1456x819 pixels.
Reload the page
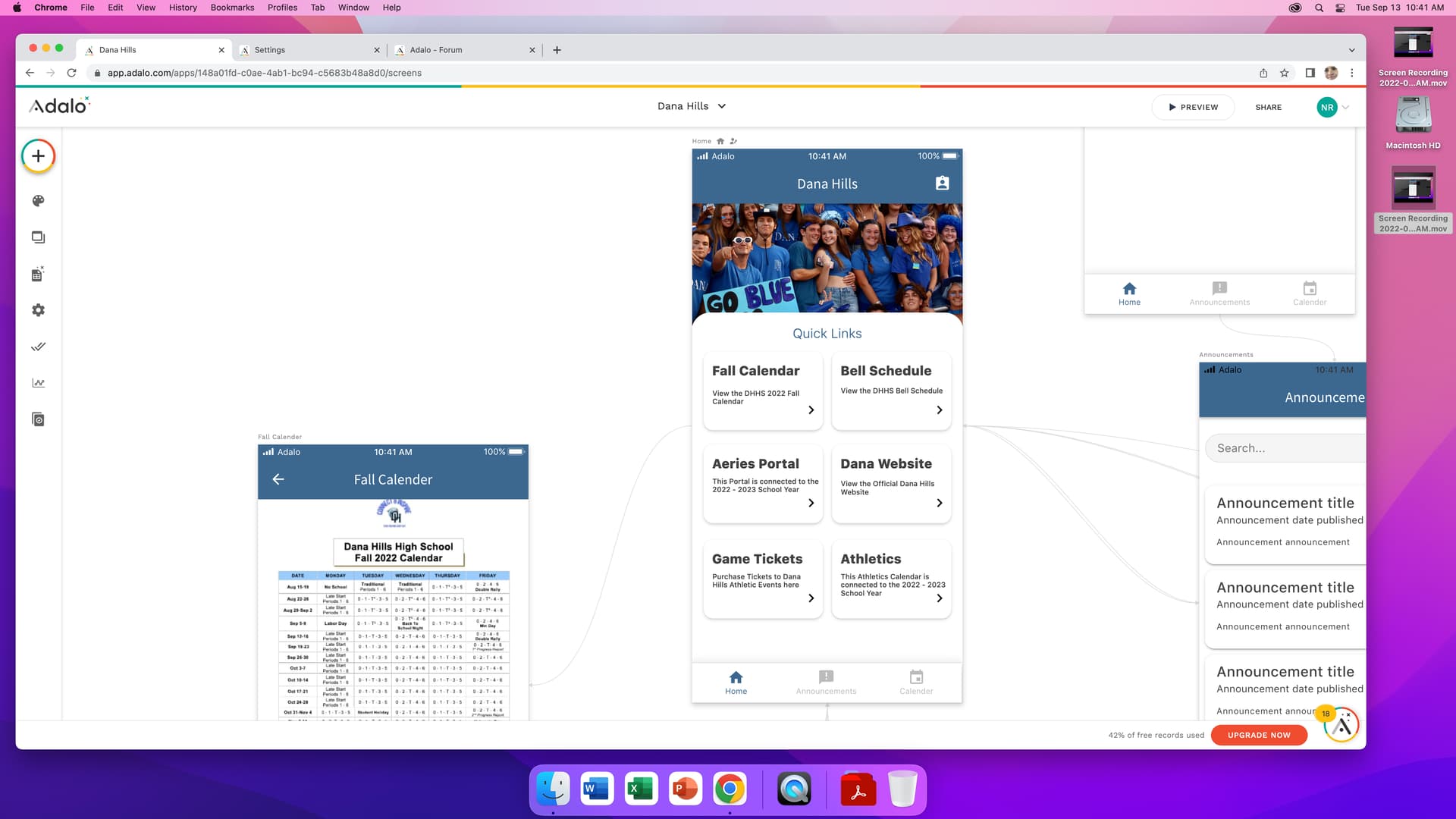pyautogui.click(x=71, y=73)
